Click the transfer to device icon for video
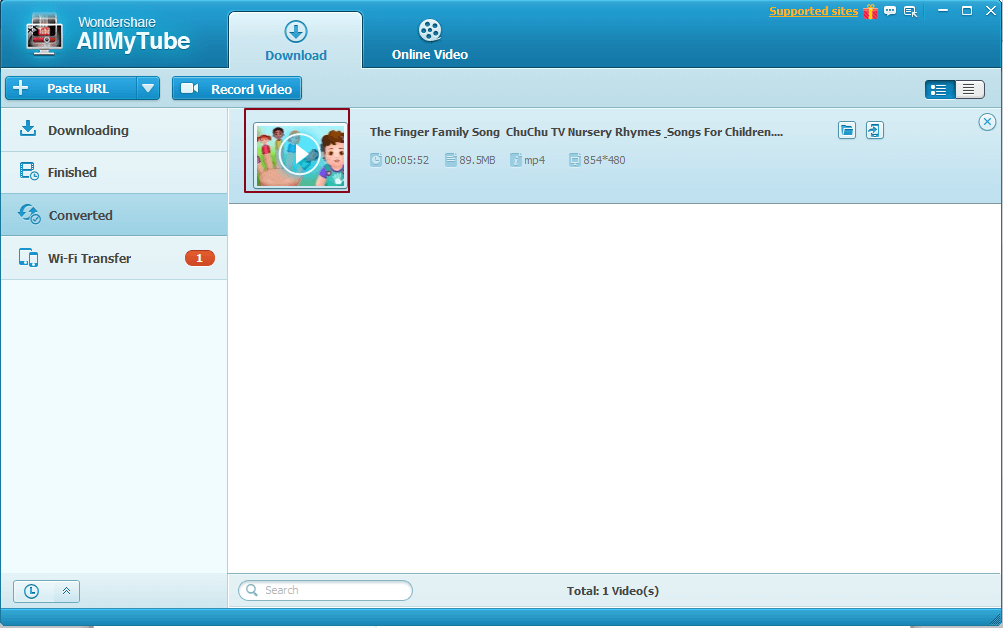This screenshot has height=628, width=1003. pos(874,130)
